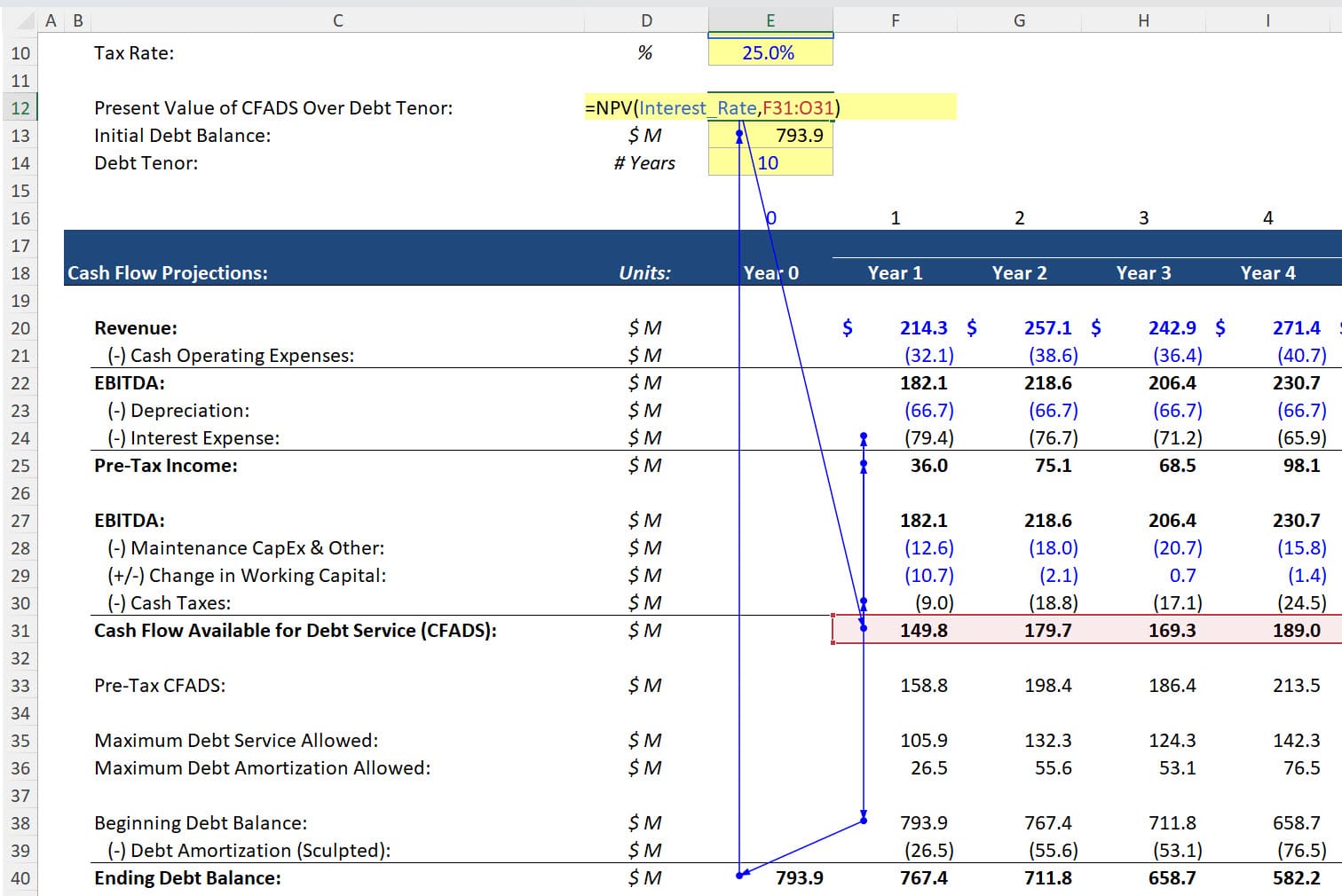This screenshot has height=896, width=1342.
Task: Select the highlighted CFADS cell showing 149.8
Action: (896, 630)
